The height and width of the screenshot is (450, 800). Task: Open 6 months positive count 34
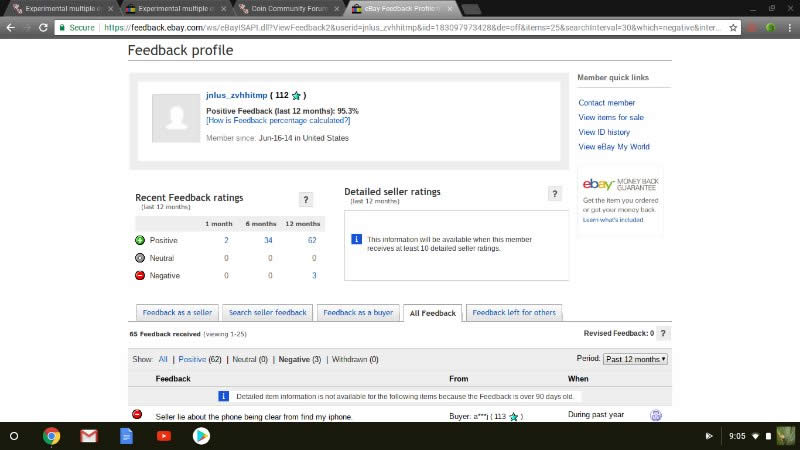[268, 240]
